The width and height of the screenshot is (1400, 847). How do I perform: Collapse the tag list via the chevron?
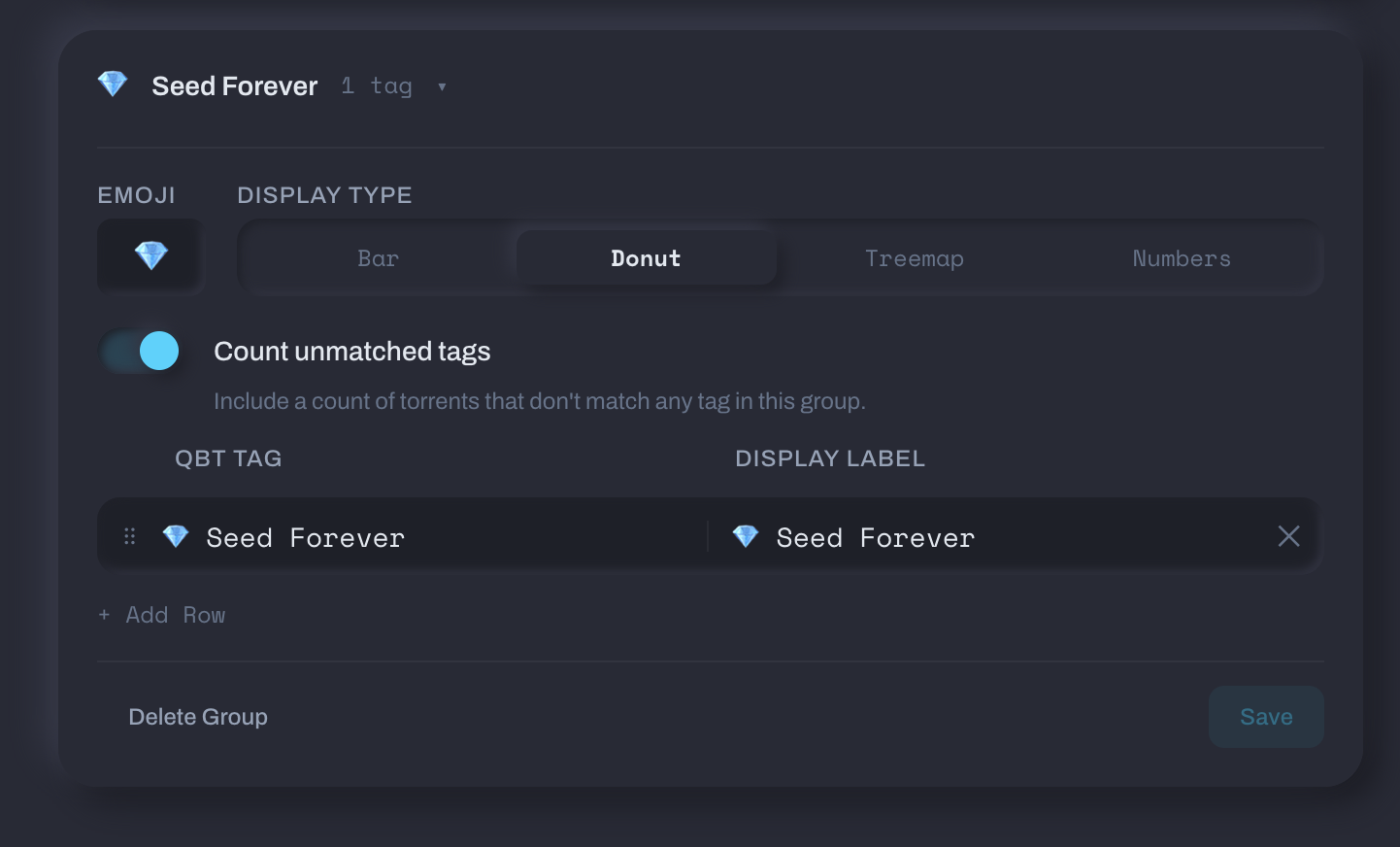pyautogui.click(x=442, y=86)
